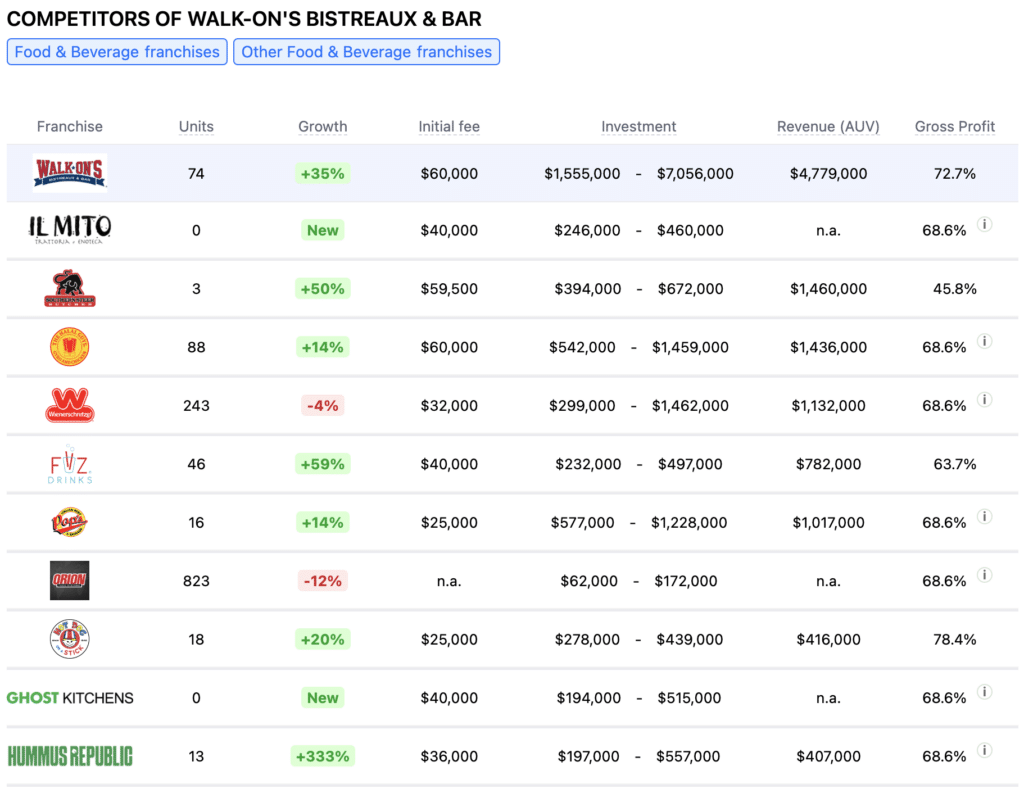Click the New badge in Il Mito row
This screenshot has width=1024, height=807.
click(323, 230)
